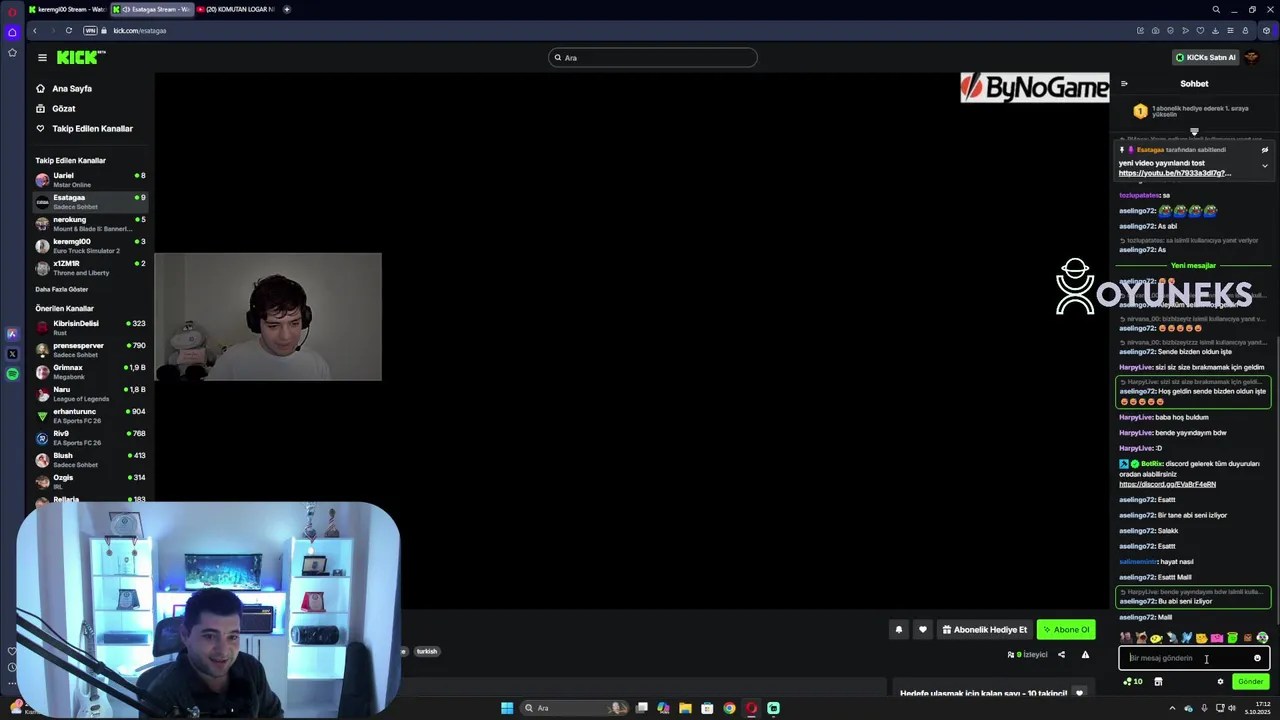Image resolution: width=1280 pixels, height=720 pixels.
Task: Insert the last quick-row emote
Action: (x=1262, y=638)
